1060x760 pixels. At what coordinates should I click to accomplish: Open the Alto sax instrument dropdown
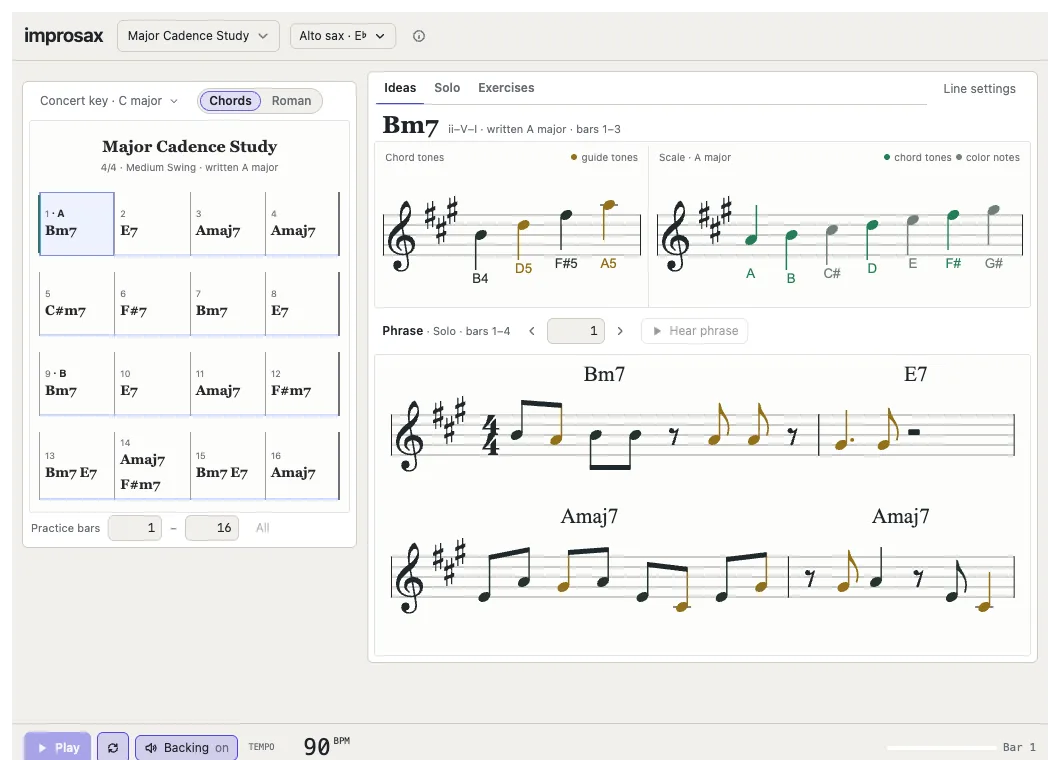click(343, 36)
